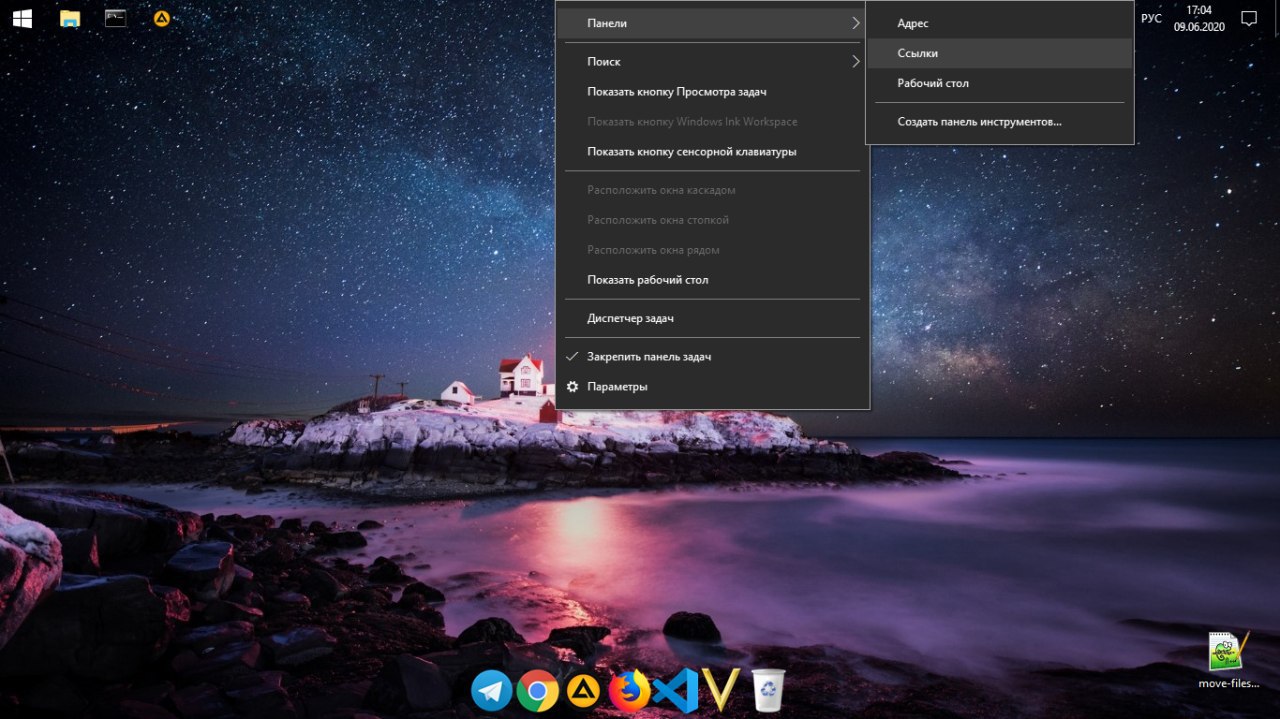This screenshot has width=1280, height=719.
Task: Open the Recycle Bin in the dock
Action: [768, 690]
